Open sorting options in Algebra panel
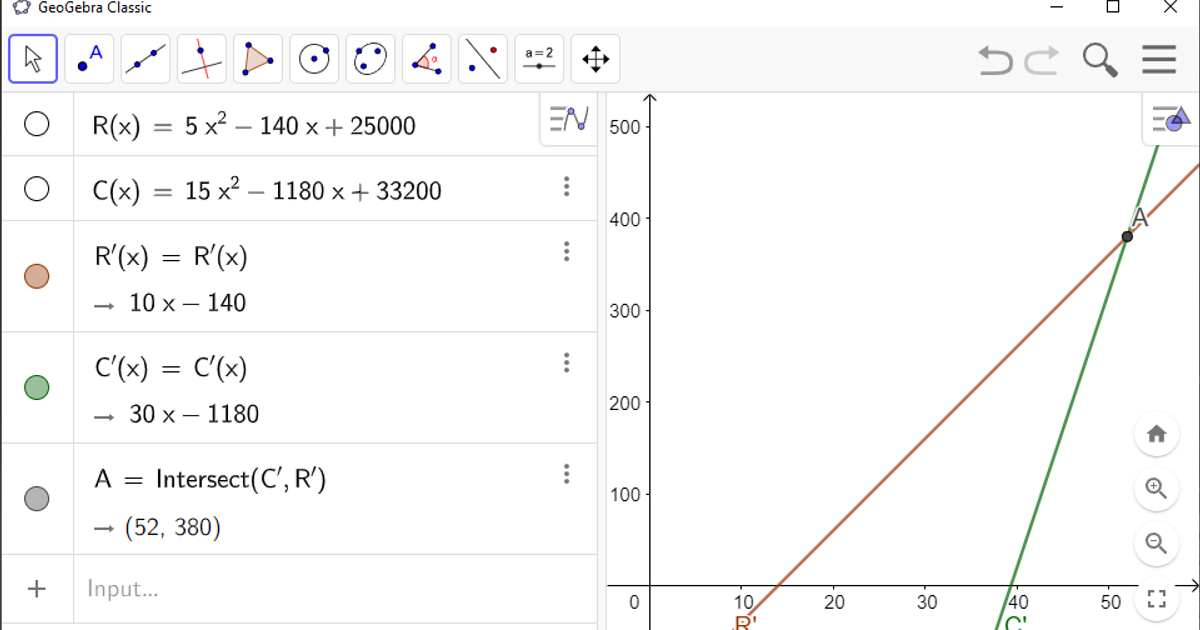 pos(566,118)
